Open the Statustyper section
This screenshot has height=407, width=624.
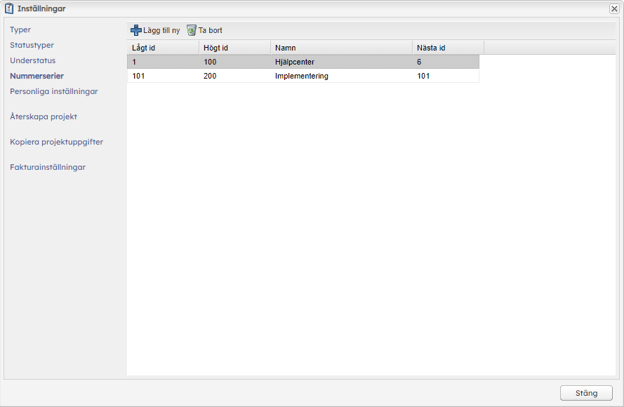[x=32, y=45]
